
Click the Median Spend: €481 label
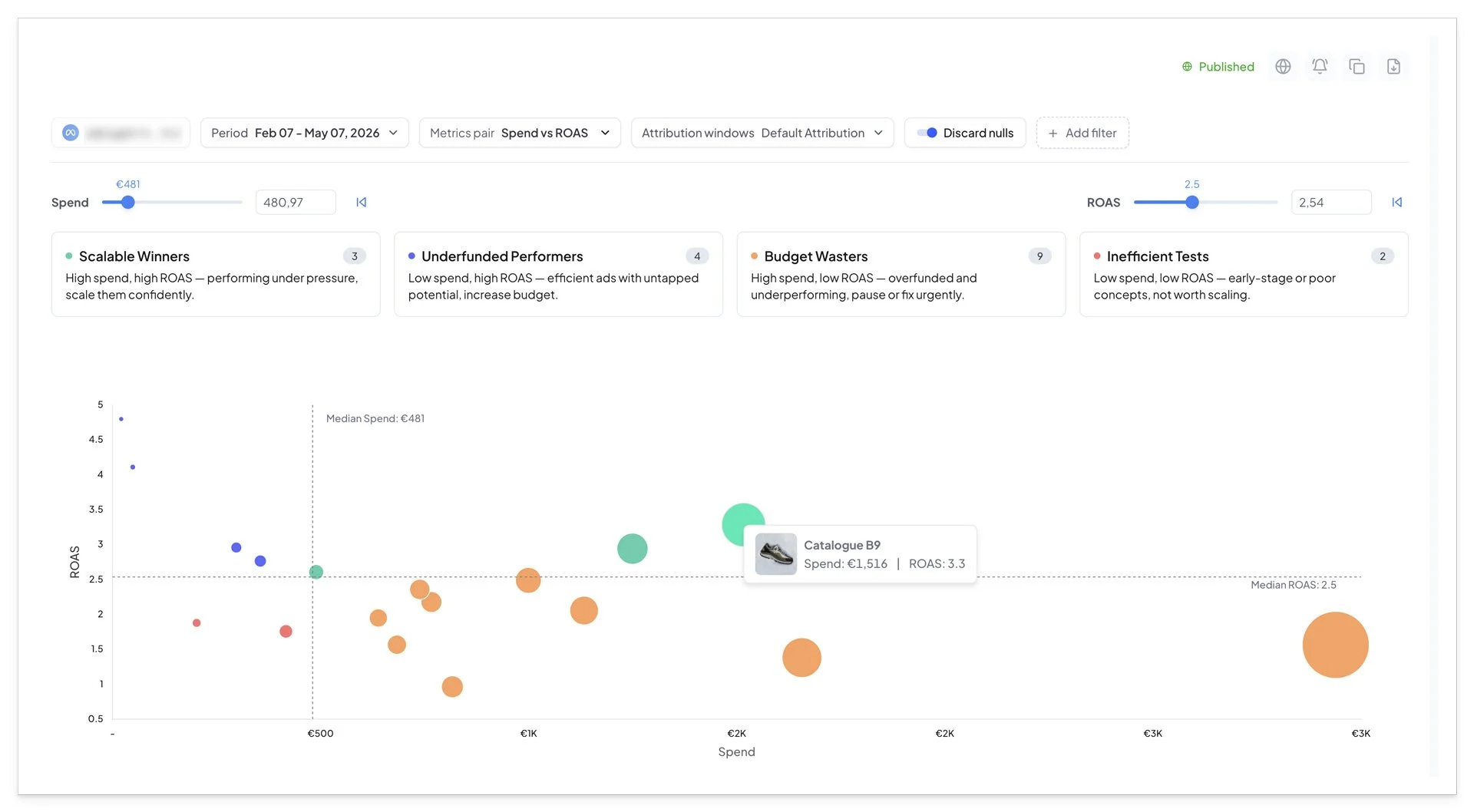click(x=375, y=418)
